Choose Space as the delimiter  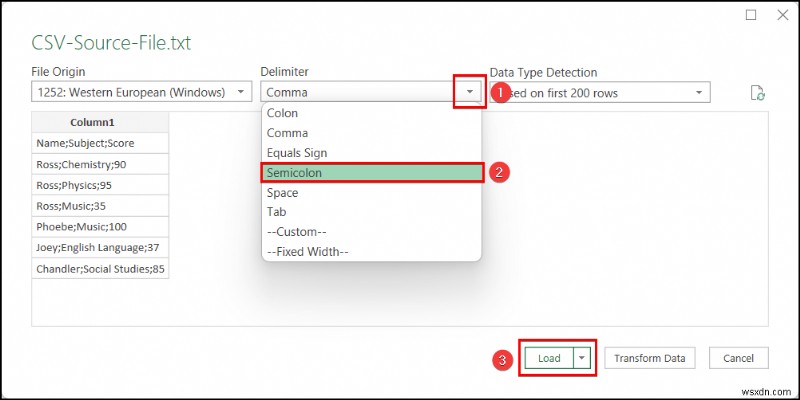[x=372, y=193]
